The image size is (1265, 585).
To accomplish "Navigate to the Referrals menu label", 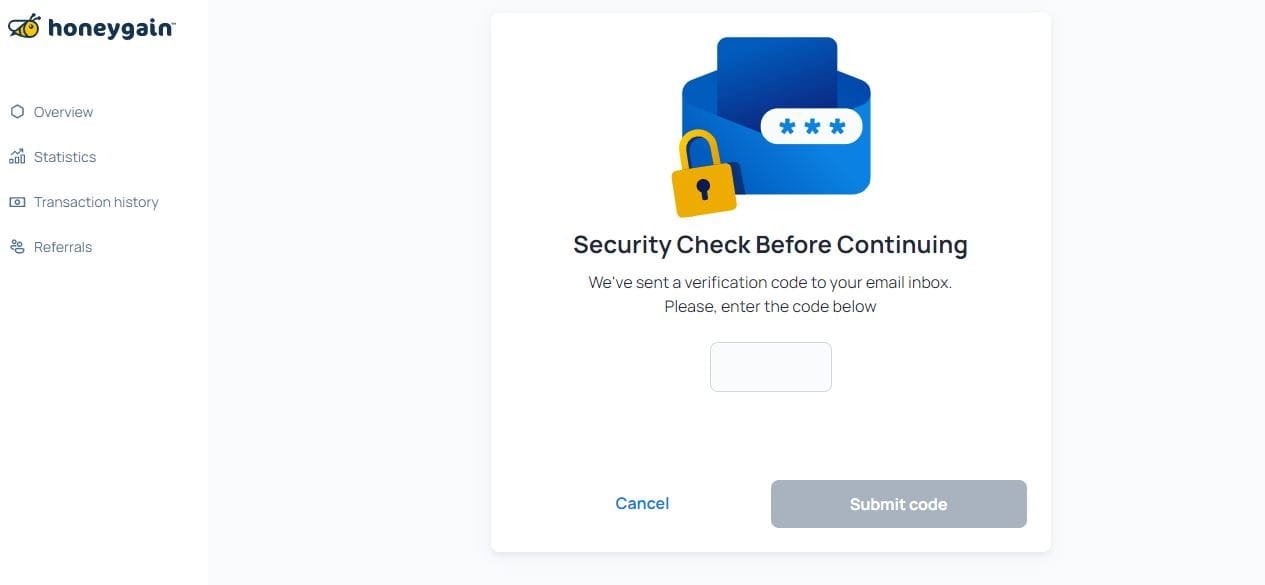I will click(63, 247).
